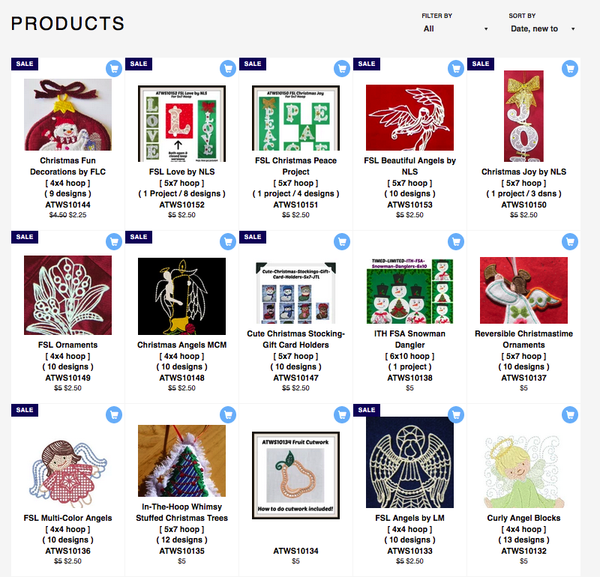Add ATWS10134 Fruit Cutwork to cart
The height and width of the screenshot is (577, 600).
[x=342, y=415]
